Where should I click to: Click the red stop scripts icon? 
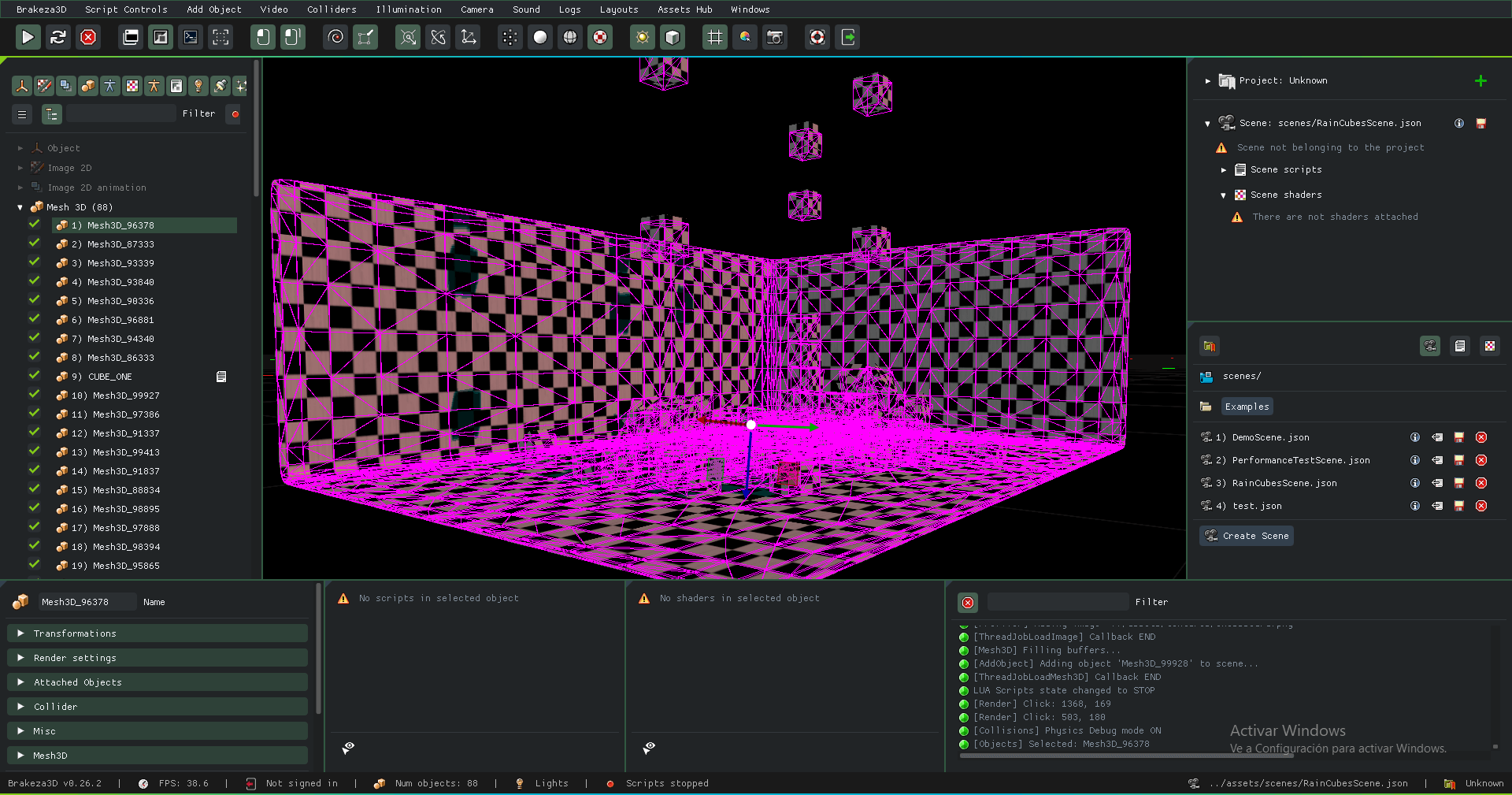(x=88, y=37)
